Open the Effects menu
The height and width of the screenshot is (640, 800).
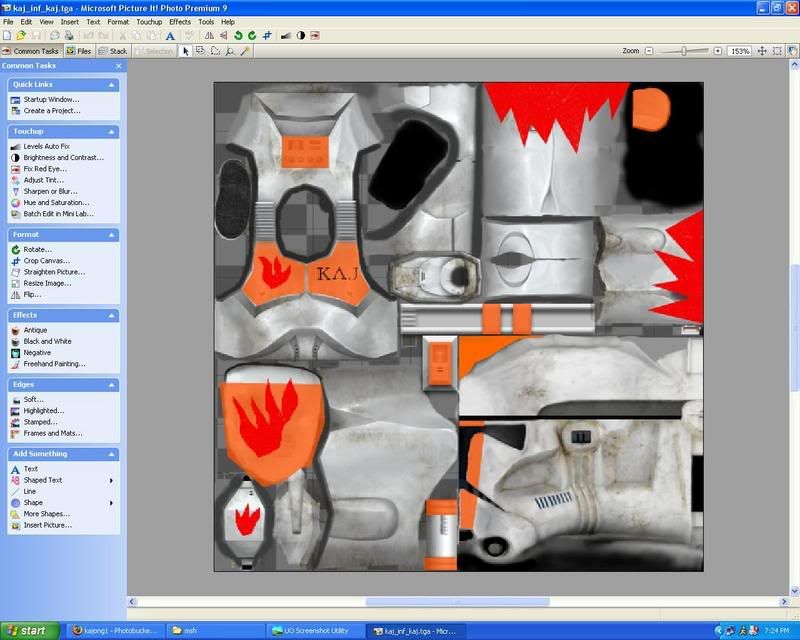180,22
